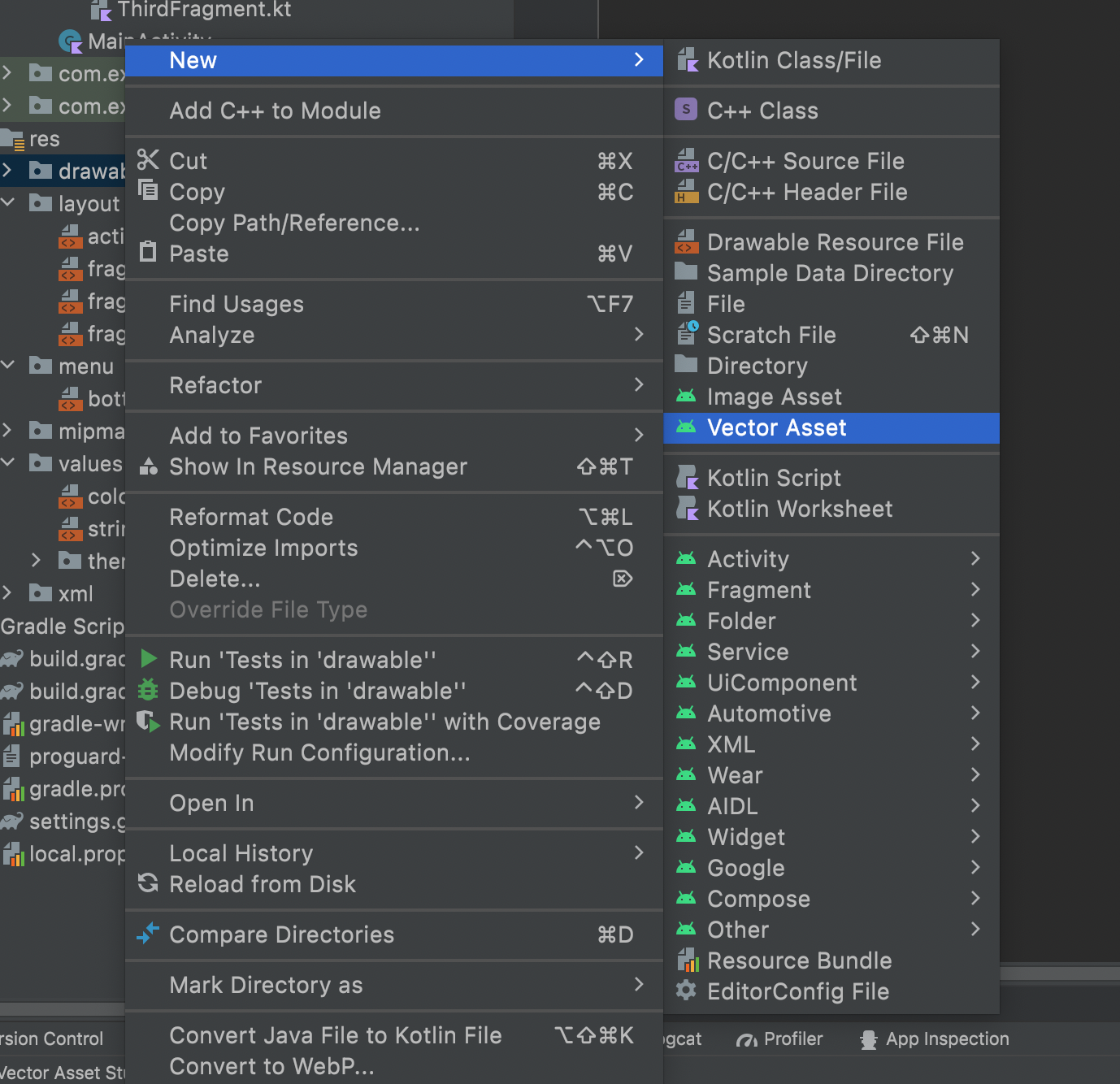Click the Kotlin Class/File icon

click(687, 60)
